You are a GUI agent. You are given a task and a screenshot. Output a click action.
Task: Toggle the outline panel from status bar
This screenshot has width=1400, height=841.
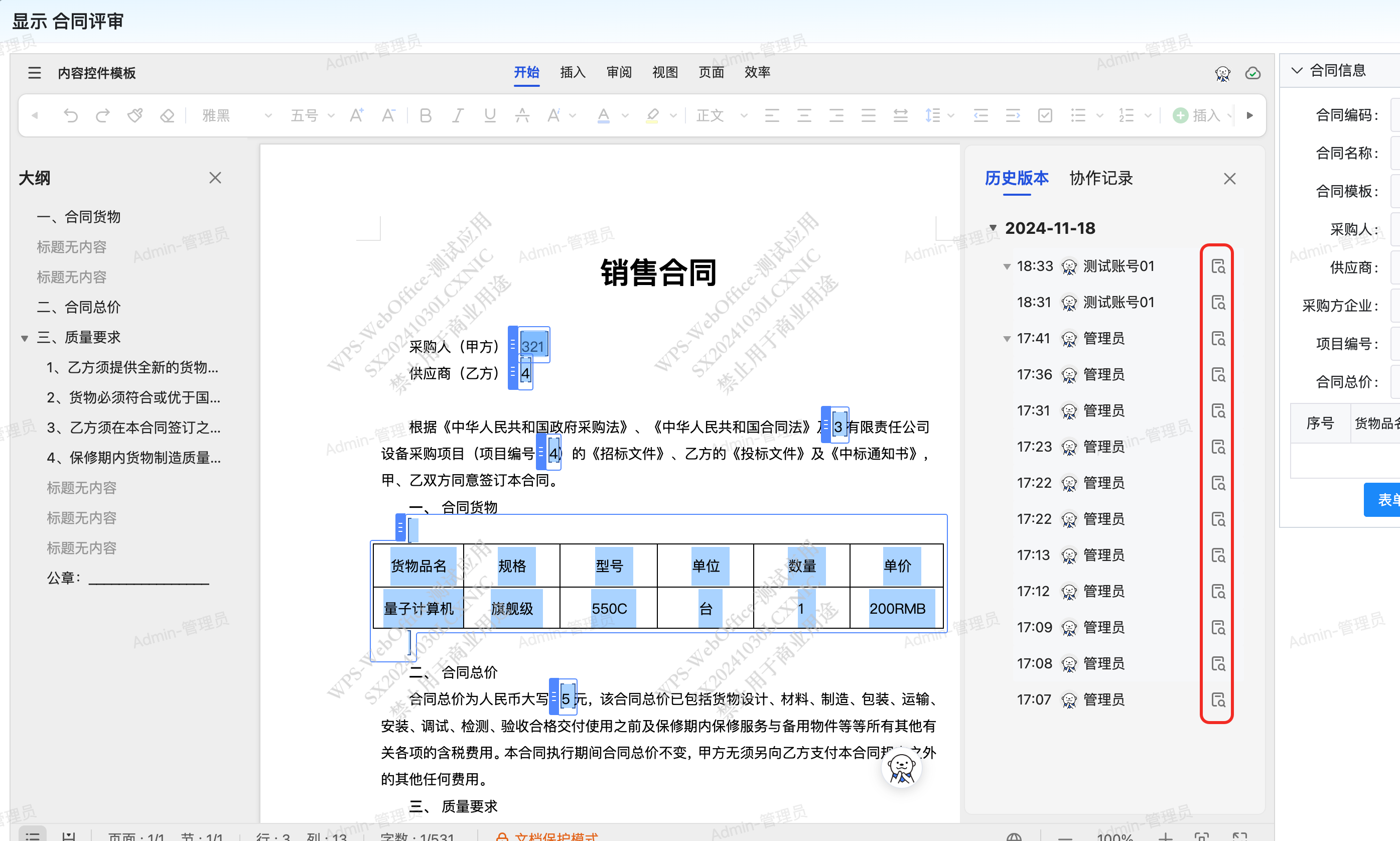(x=32, y=835)
